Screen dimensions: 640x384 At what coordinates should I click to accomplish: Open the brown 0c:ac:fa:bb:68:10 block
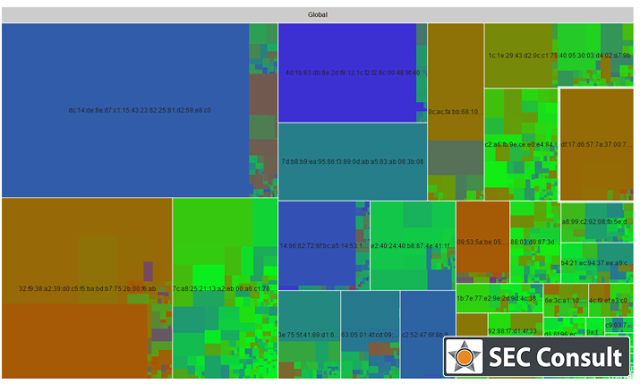(x=456, y=111)
